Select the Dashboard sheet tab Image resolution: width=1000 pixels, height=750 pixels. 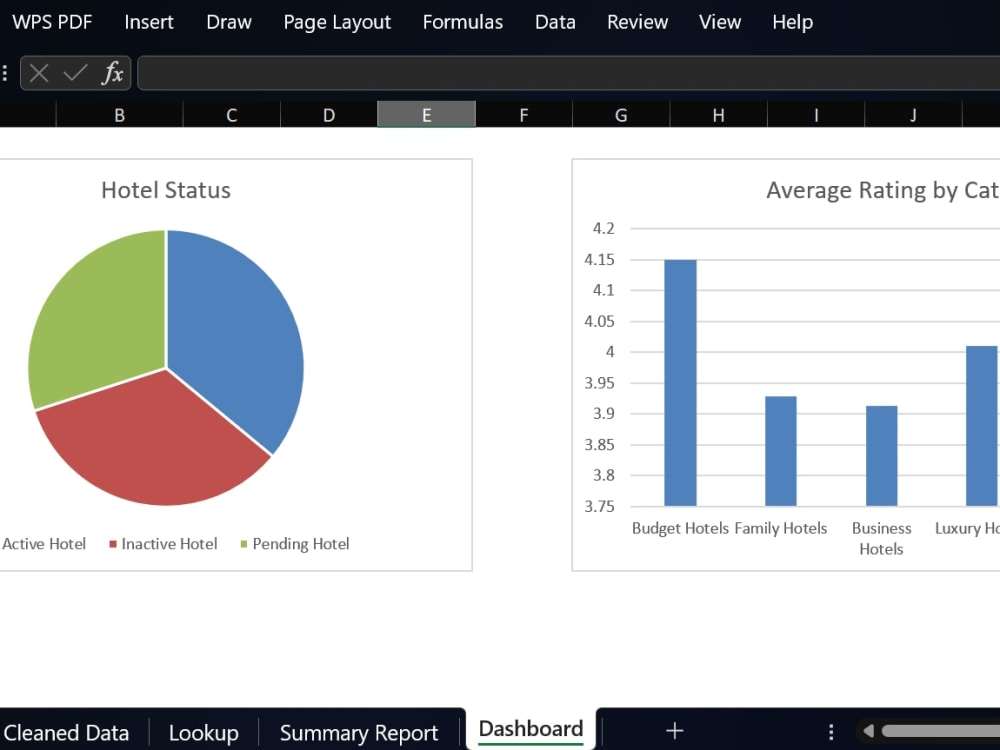tap(531, 729)
